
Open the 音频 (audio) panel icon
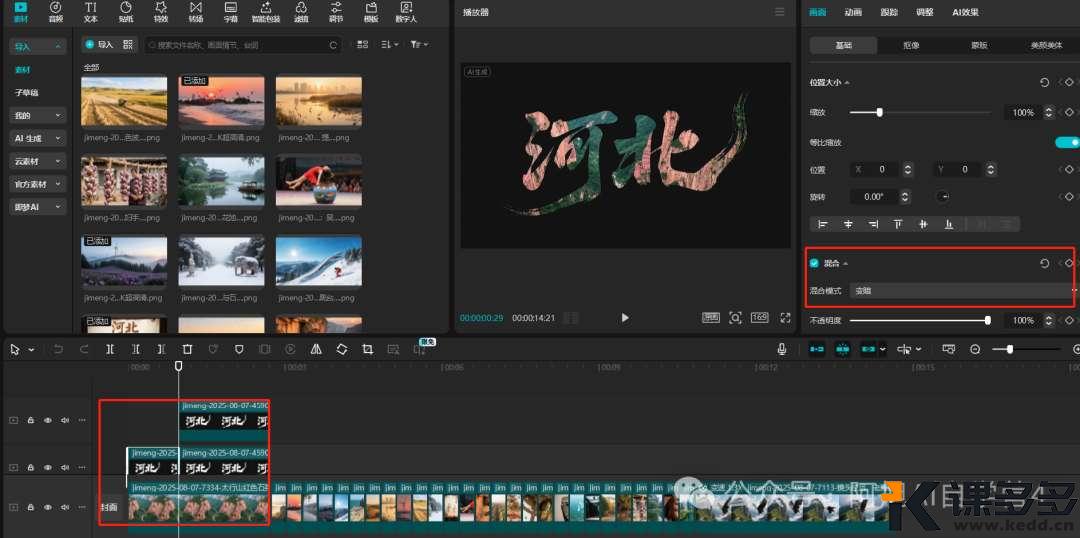pos(55,11)
